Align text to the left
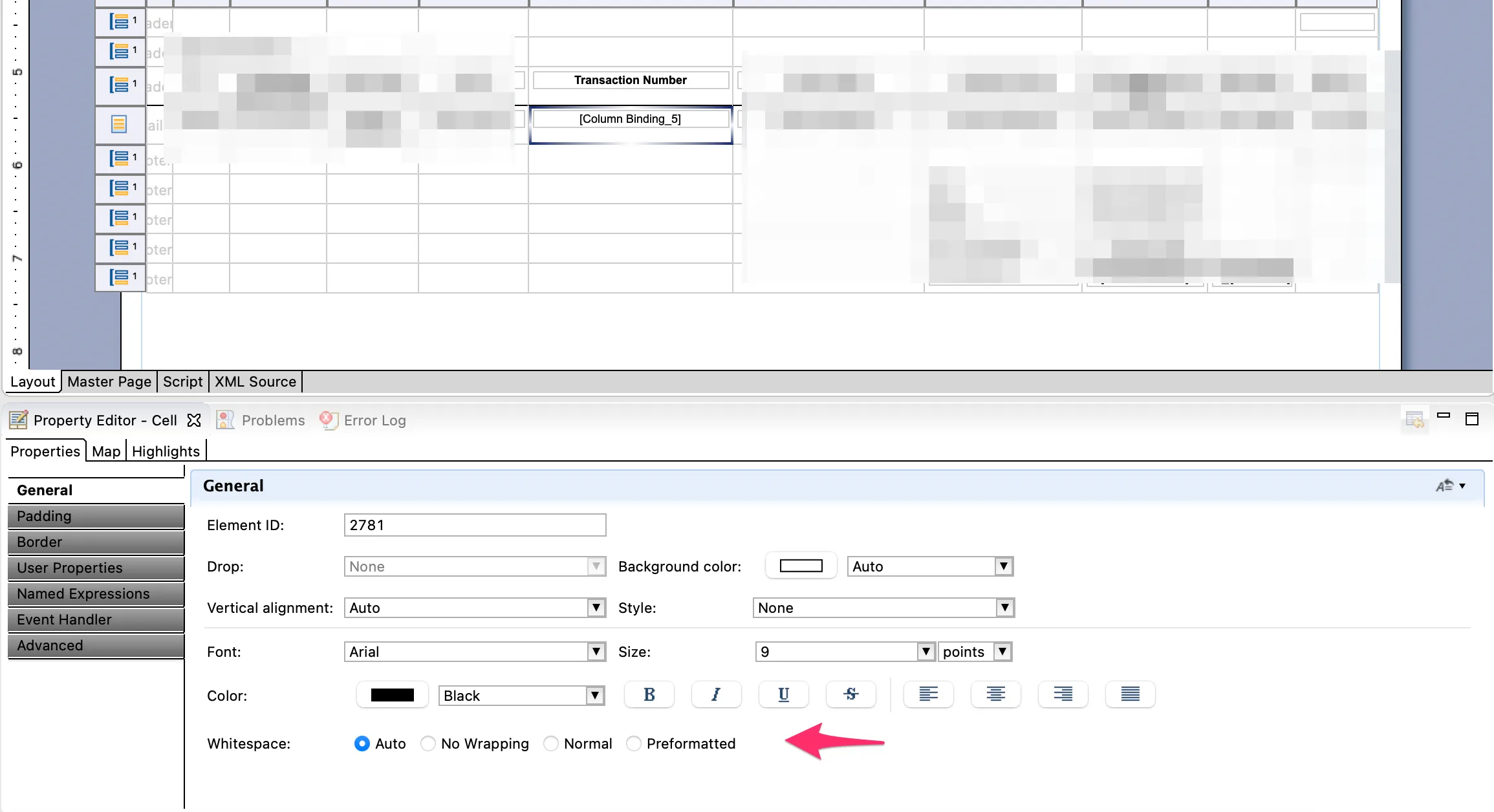The image size is (1494, 812). (928, 694)
